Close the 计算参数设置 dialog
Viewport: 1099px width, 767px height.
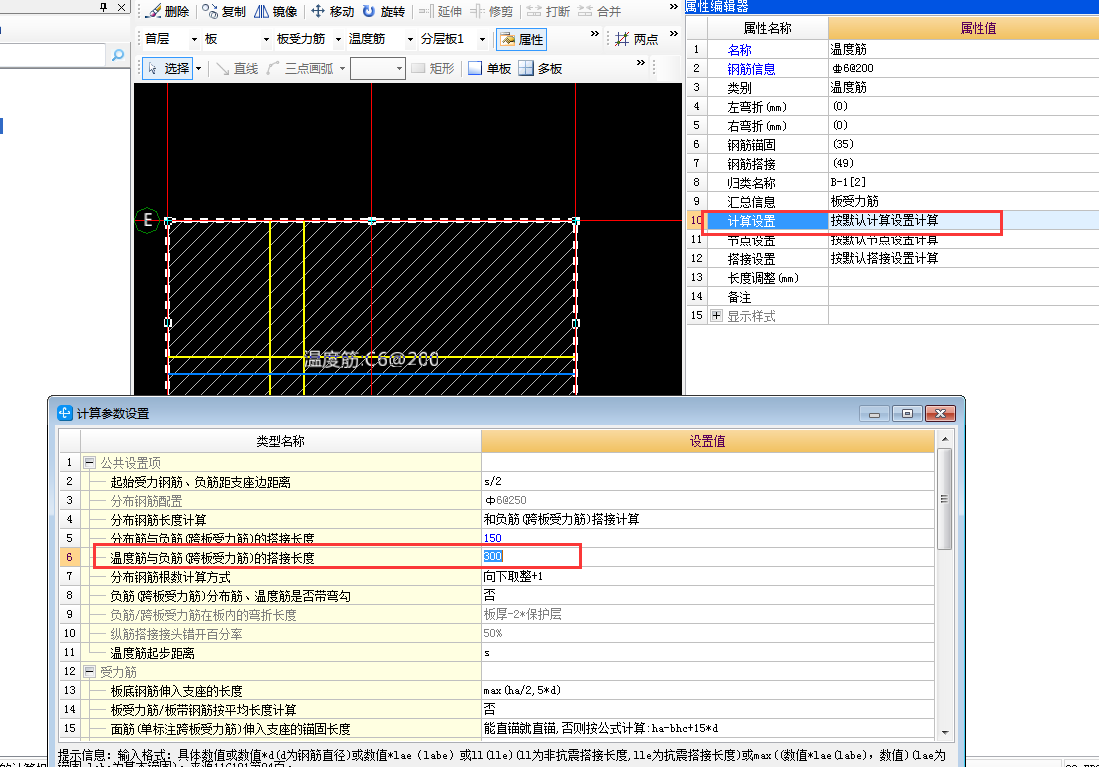click(x=941, y=414)
